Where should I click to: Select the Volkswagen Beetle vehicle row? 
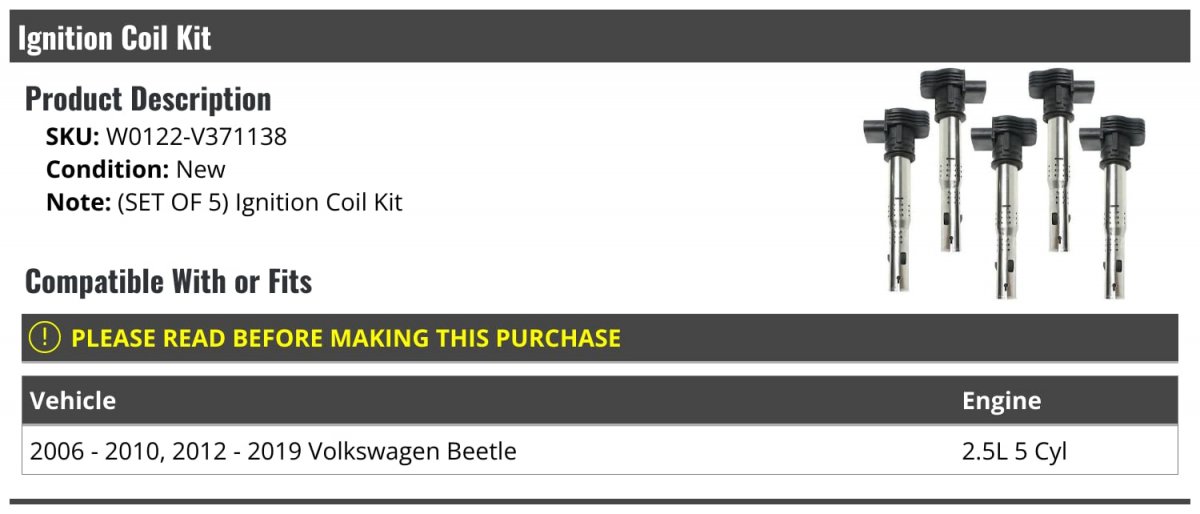coord(273,451)
